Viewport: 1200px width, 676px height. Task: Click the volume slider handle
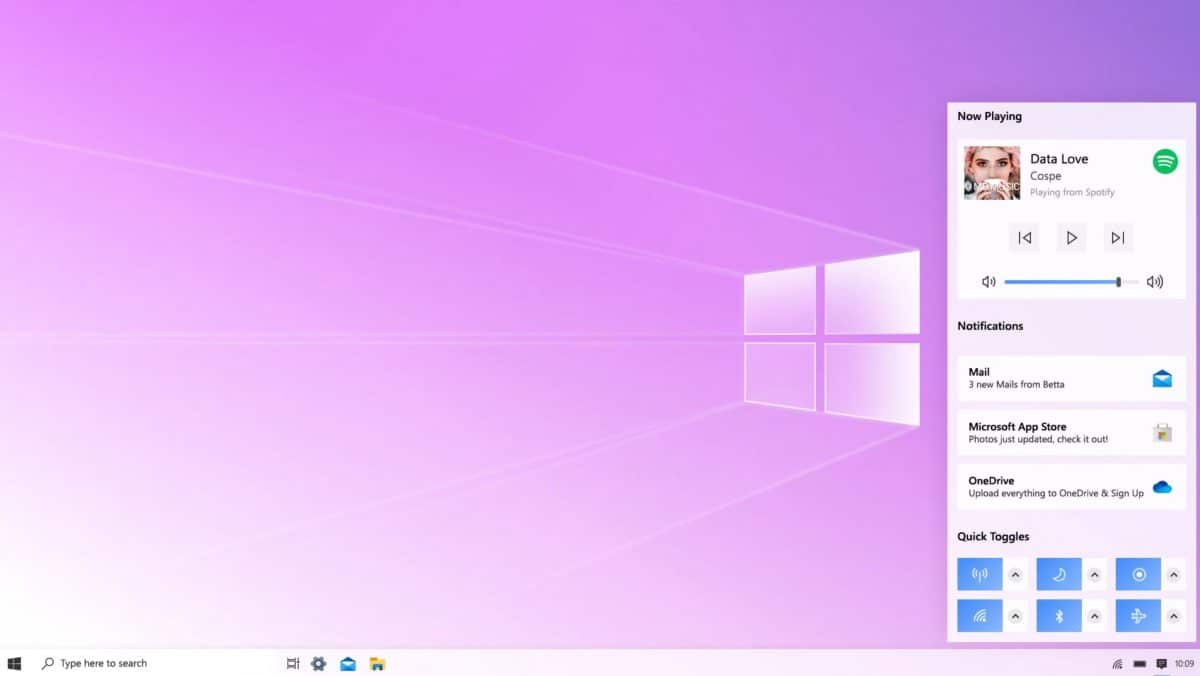point(1117,281)
